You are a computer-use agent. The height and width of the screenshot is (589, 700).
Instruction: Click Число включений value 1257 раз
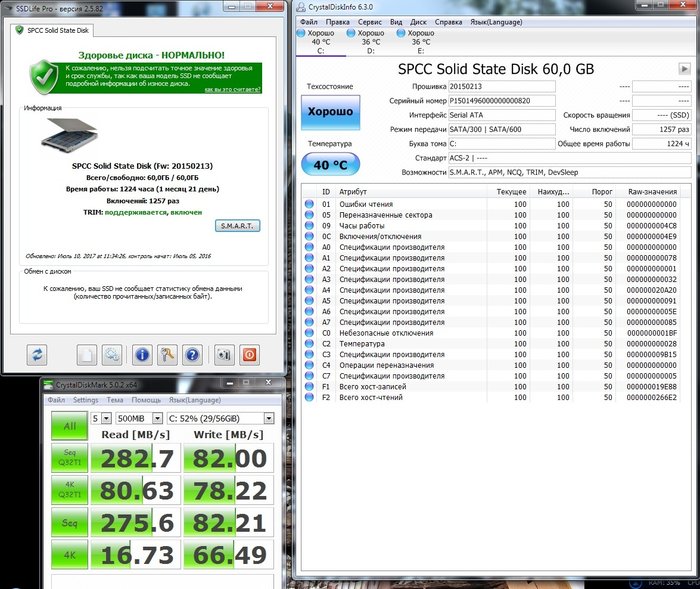[x=662, y=129]
